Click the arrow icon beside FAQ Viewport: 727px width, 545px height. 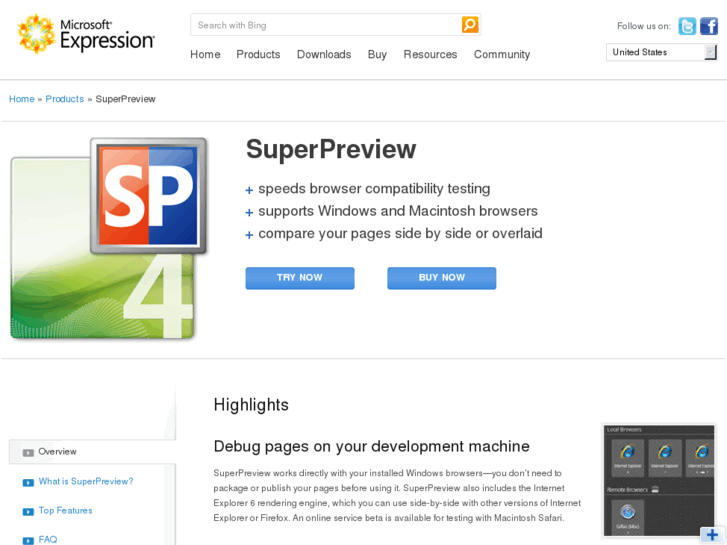coord(28,541)
